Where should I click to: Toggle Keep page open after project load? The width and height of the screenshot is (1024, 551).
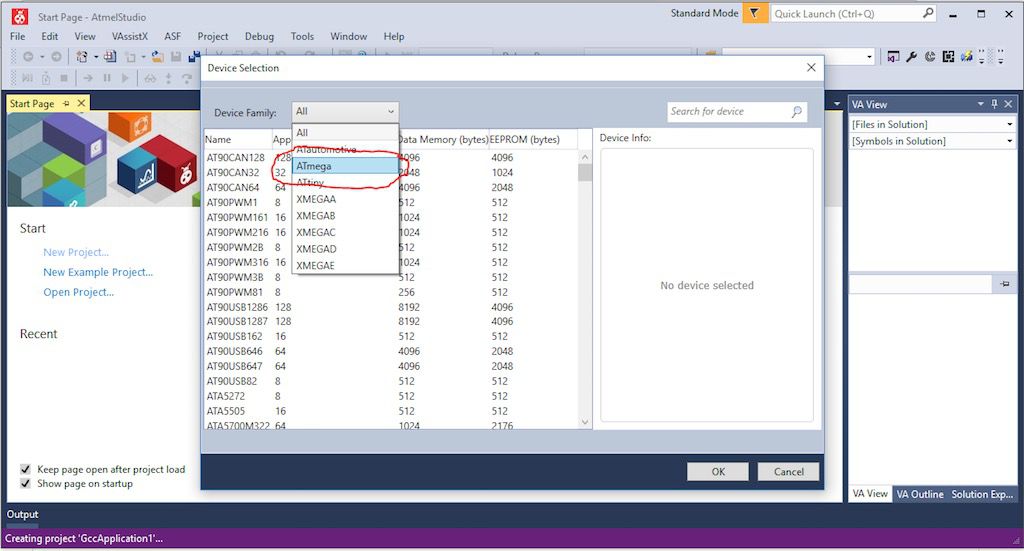pyautogui.click(x=25, y=469)
